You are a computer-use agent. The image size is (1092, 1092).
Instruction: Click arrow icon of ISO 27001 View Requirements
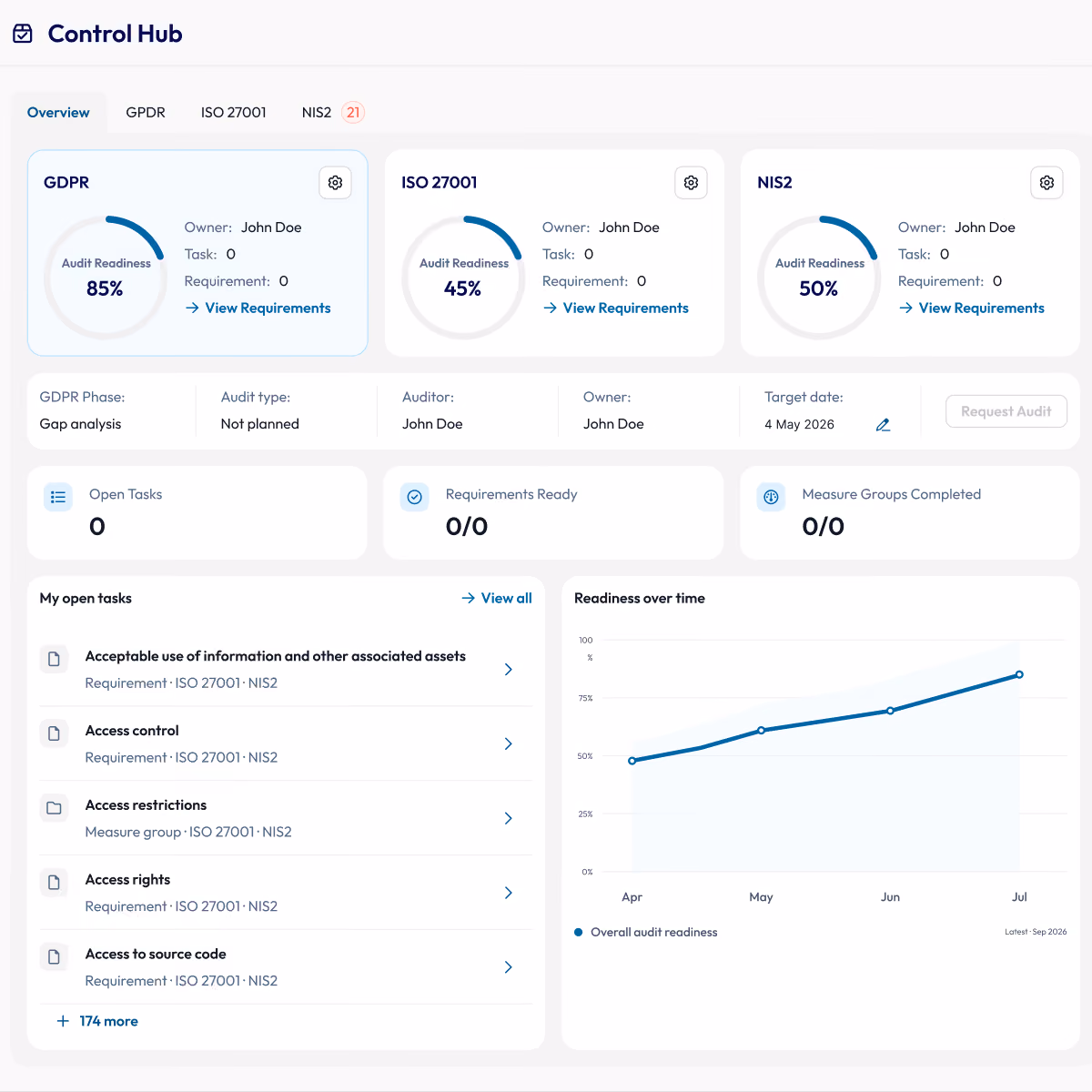[x=550, y=308]
